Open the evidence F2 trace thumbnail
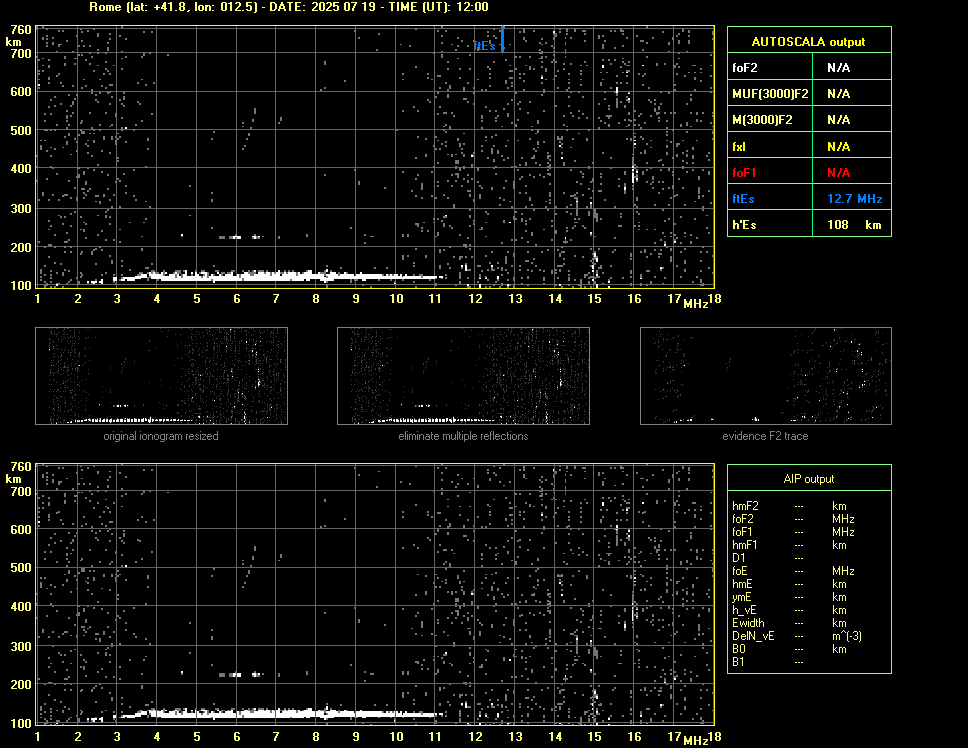 pos(766,376)
